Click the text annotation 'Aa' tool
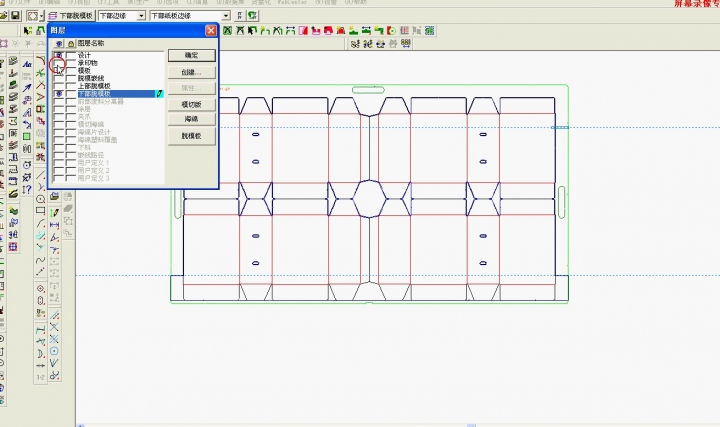Image resolution: width=720 pixels, height=427 pixels. 27,62
